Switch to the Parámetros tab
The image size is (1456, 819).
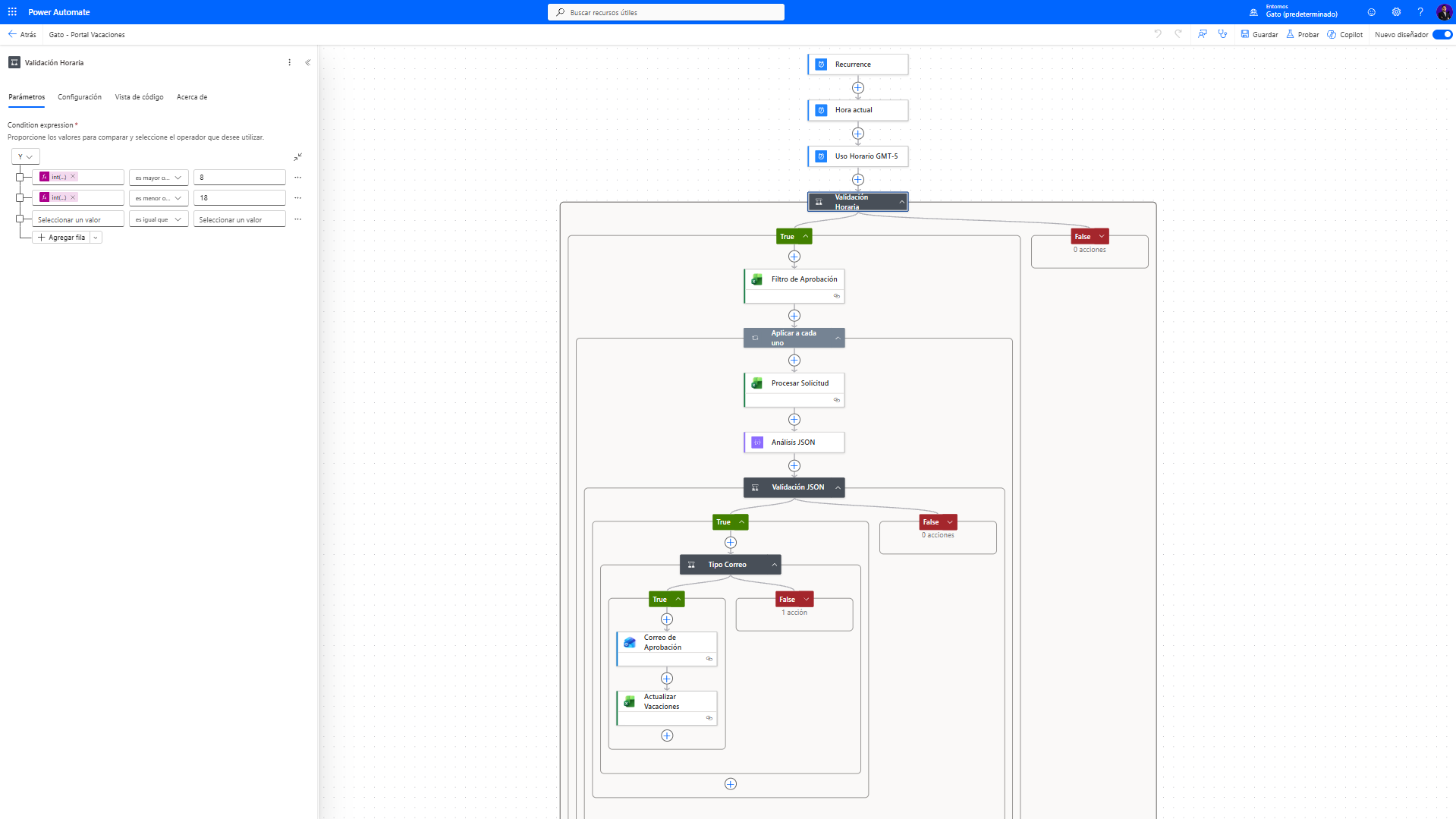(27, 97)
